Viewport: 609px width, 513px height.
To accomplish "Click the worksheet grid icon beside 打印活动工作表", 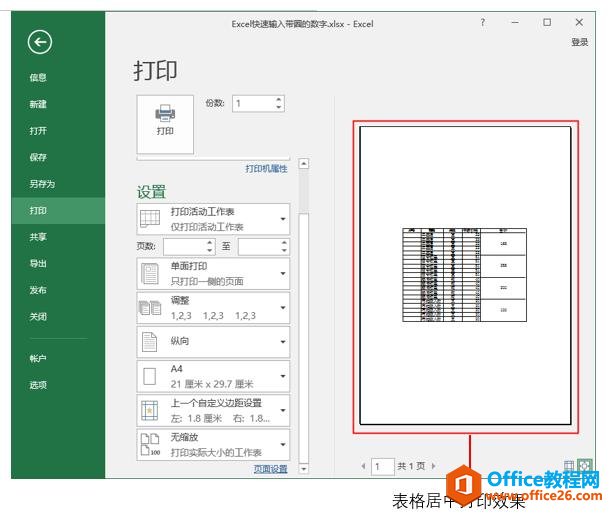I will [150, 219].
